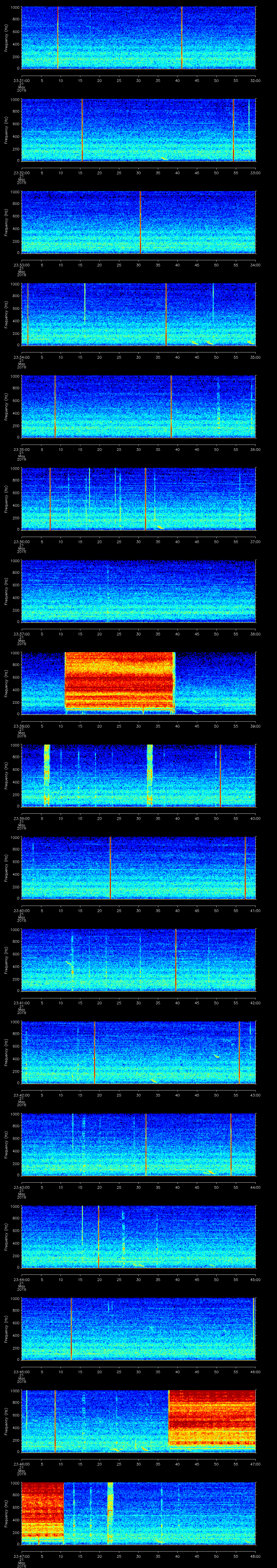This screenshot has height=1568, width=277.
Task: Click the single red vertical line in 23:33:00 spectrogram
Action: click(140, 222)
